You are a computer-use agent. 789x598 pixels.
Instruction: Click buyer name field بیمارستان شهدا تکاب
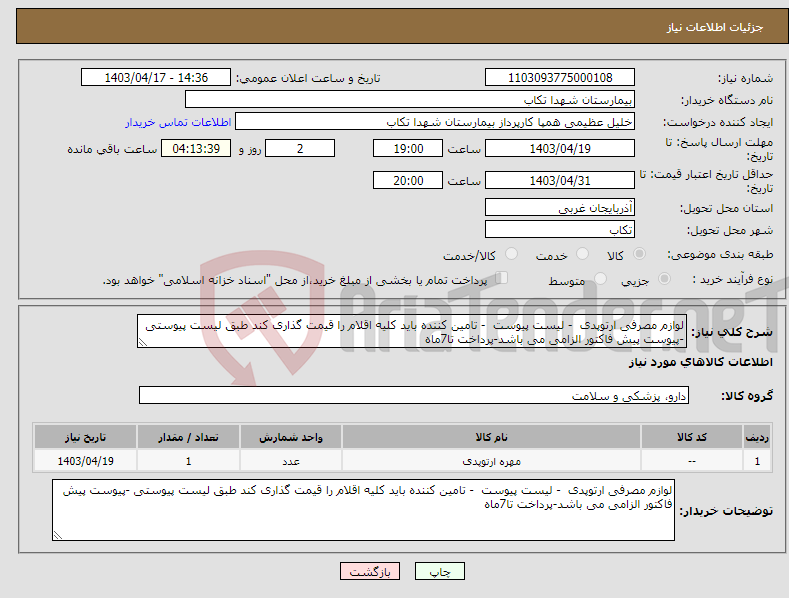pyautogui.click(x=410, y=99)
